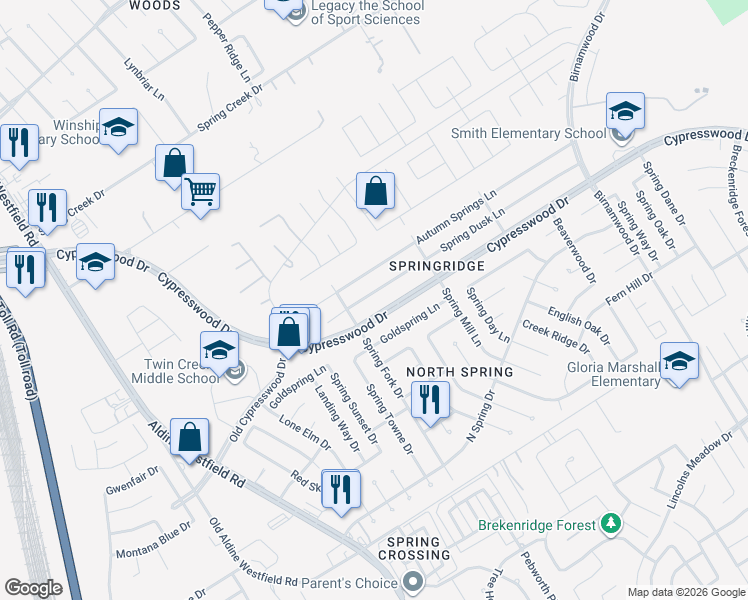Click the SPRINGRIDGE neighborhood label

437,266
